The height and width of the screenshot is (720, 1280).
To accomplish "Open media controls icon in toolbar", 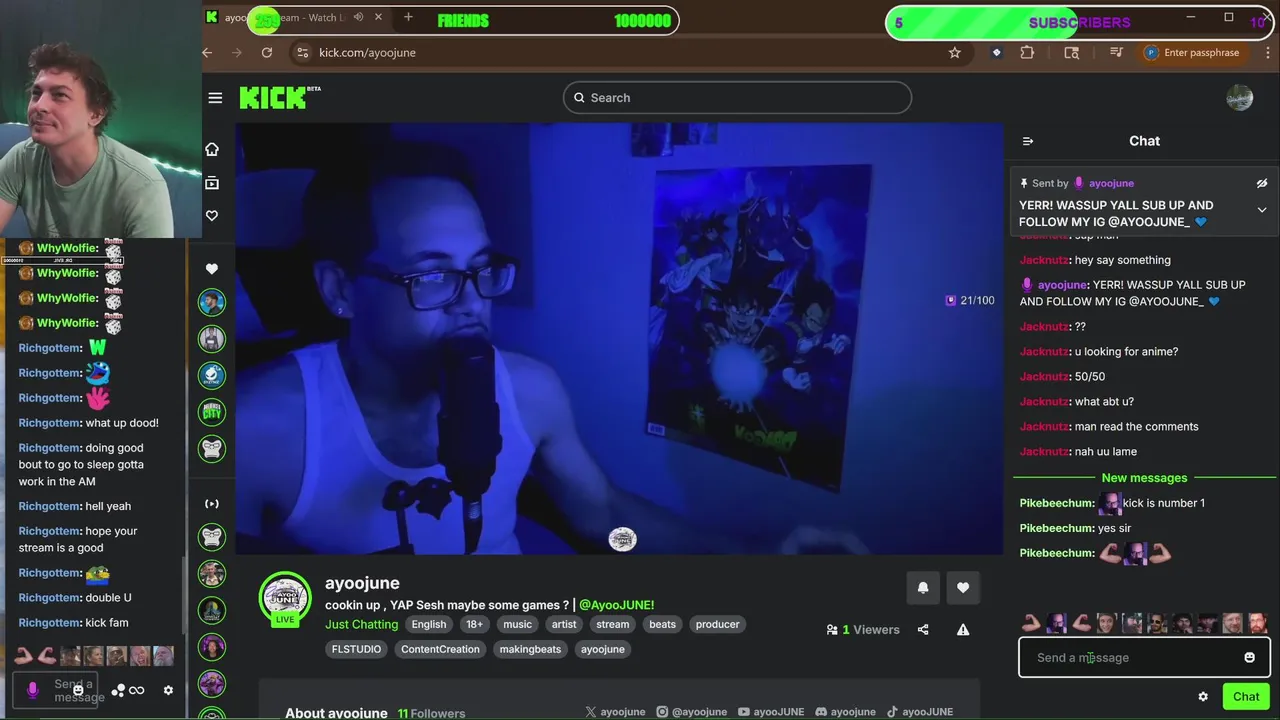I will click(1117, 53).
